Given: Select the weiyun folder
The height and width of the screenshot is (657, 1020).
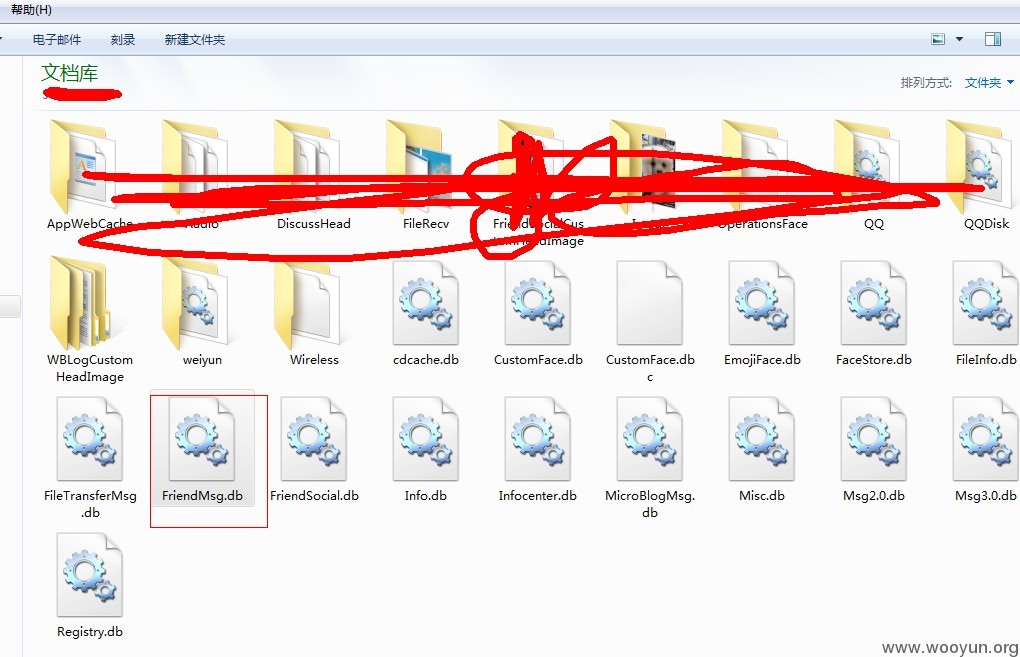Looking at the screenshot, I should tap(202, 312).
